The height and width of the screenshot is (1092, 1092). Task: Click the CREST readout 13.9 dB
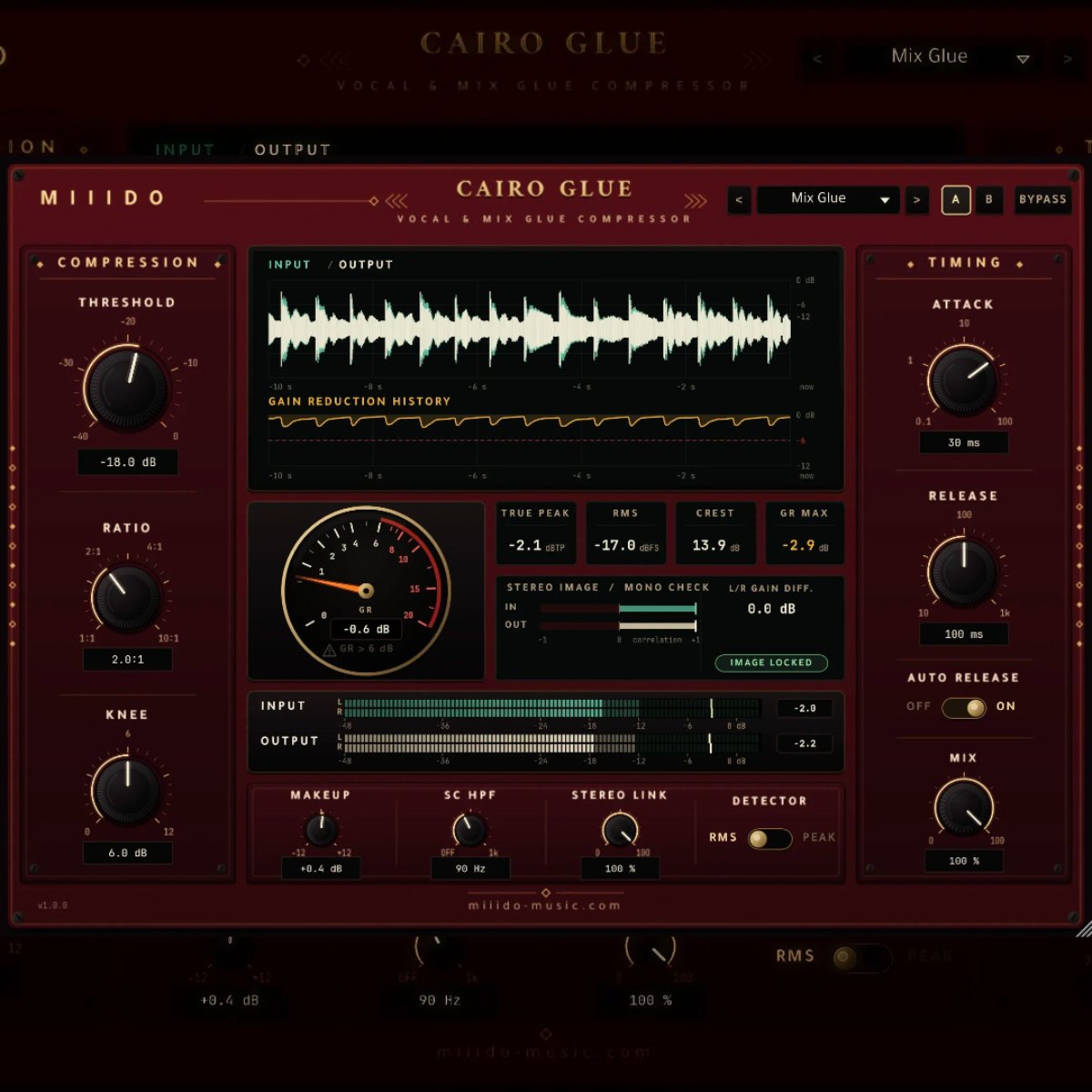716,545
